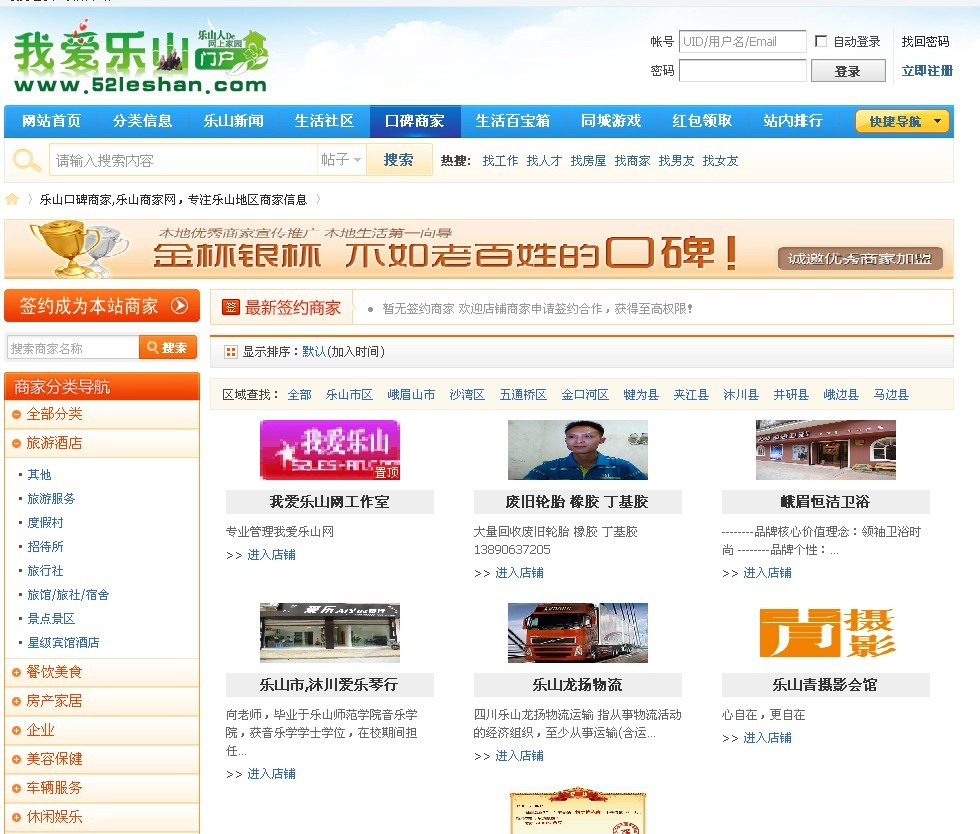Click the home icon in breadcrumb
Viewport: 980px width, 834px height.
tap(12, 199)
